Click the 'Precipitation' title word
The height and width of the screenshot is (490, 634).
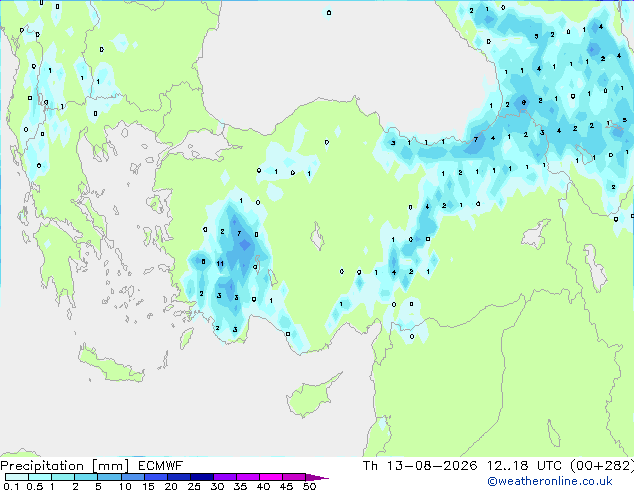click(x=42, y=466)
